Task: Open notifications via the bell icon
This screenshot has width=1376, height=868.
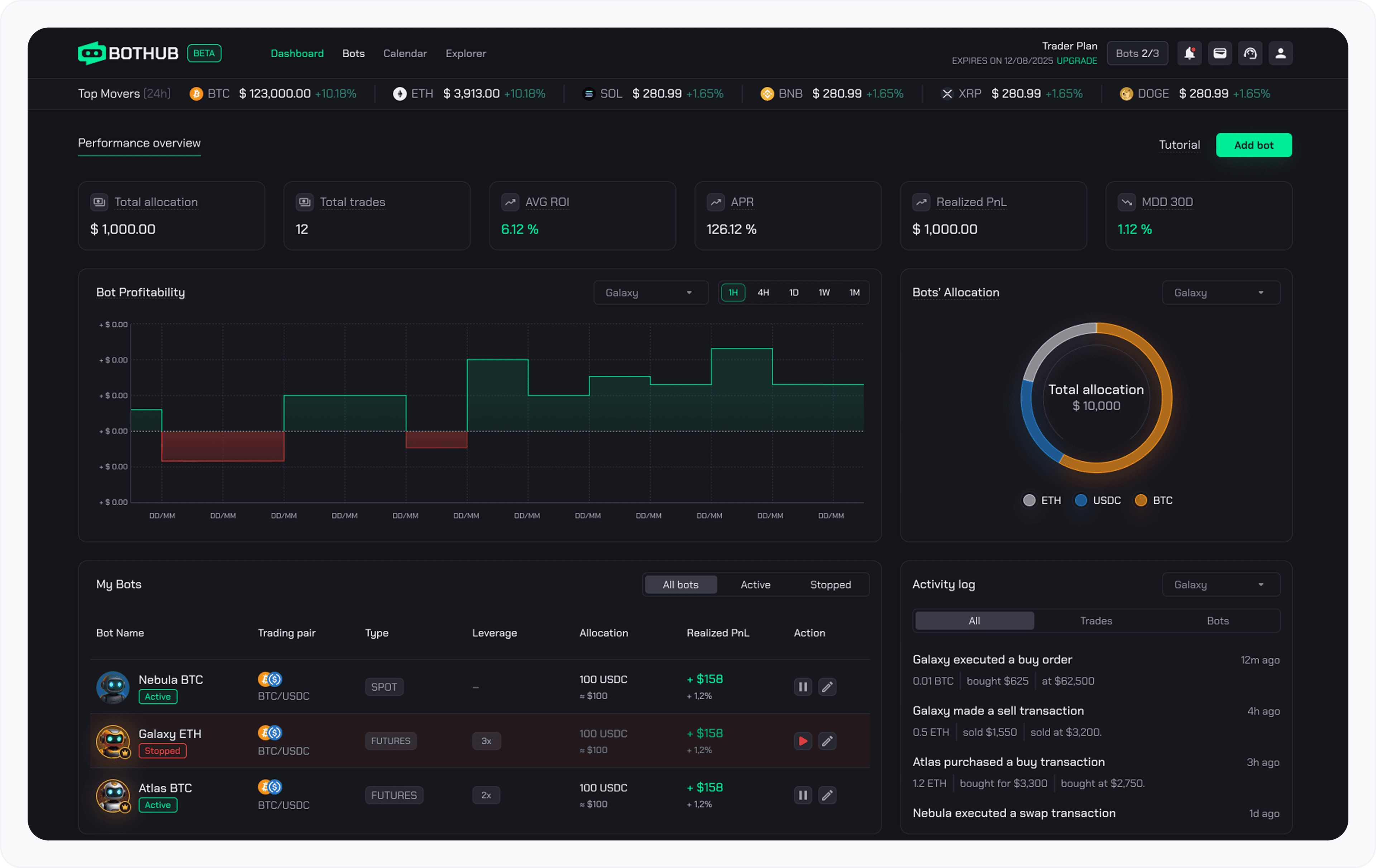Action: pos(1190,53)
